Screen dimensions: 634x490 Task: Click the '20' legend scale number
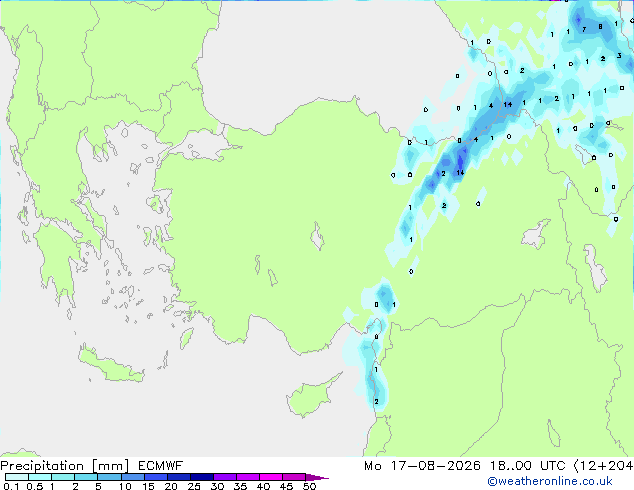tap(171, 486)
